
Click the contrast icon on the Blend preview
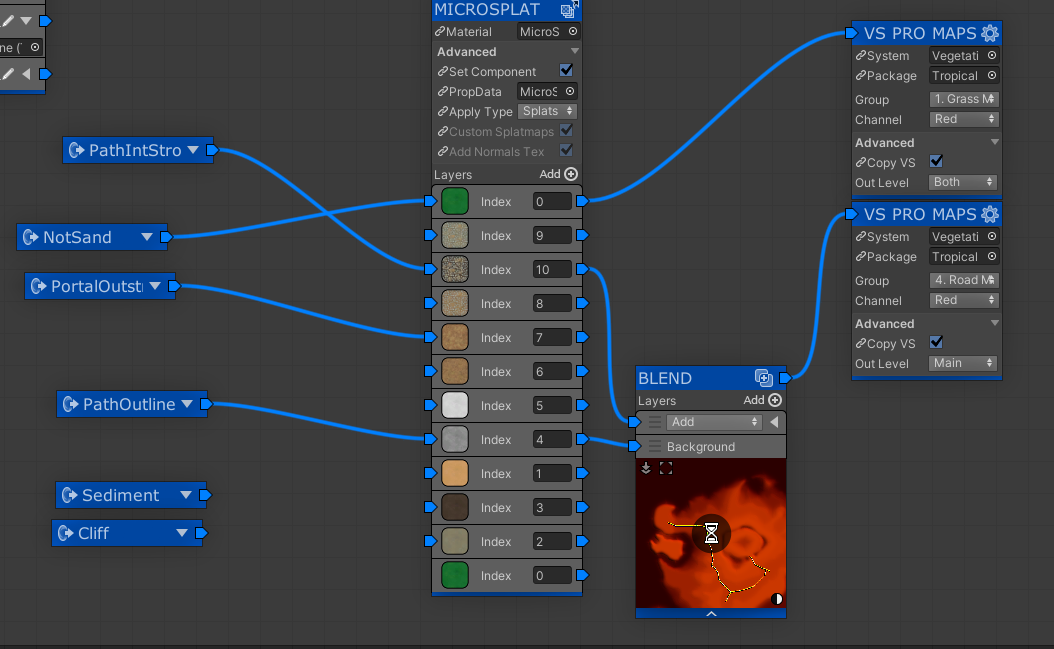point(776,599)
